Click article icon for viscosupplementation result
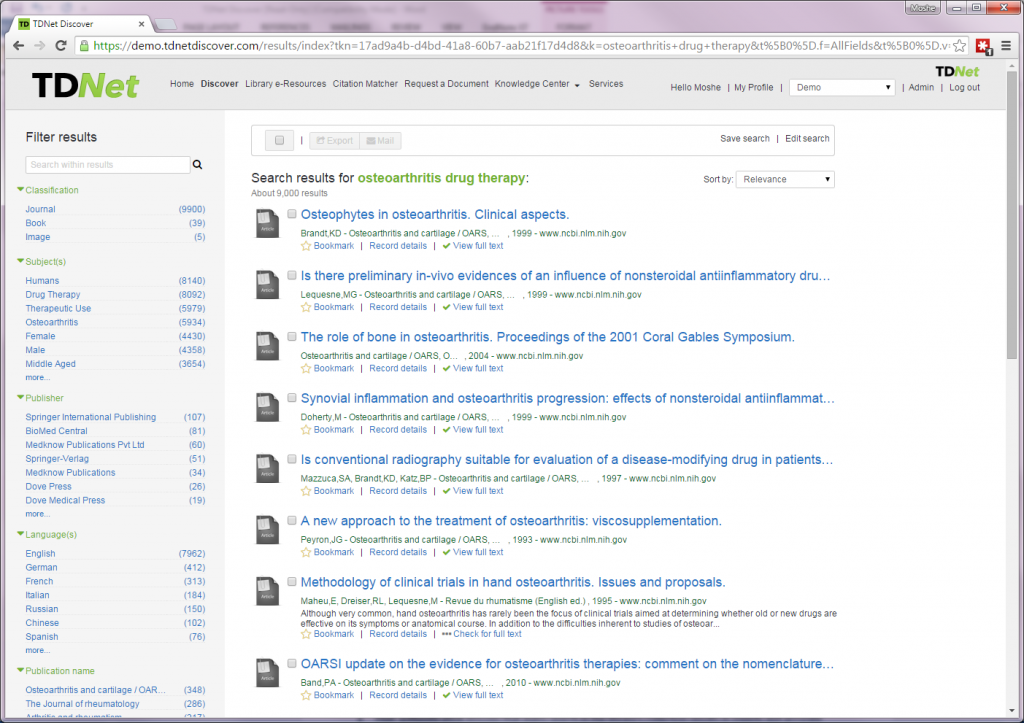1024x723 pixels. pyautogui.click(x=267, y=530)
